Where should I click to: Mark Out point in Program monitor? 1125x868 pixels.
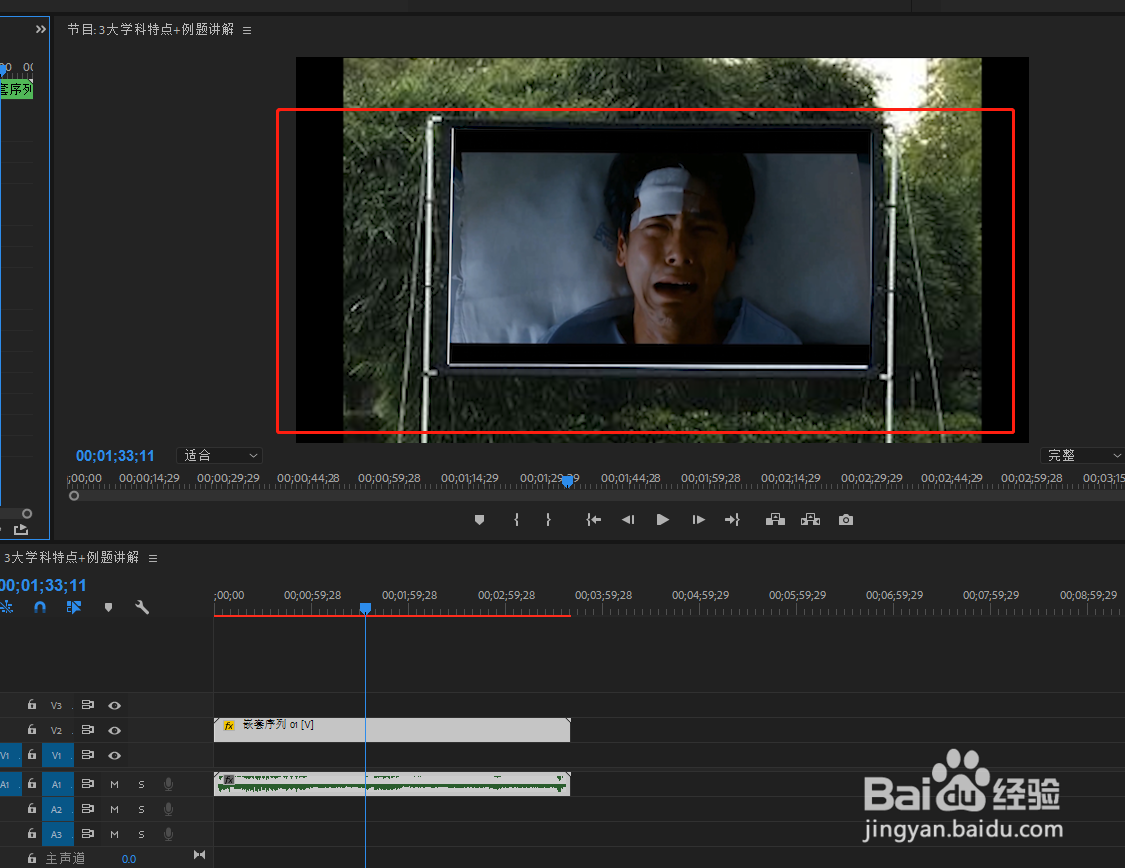(x=548, y=520)
